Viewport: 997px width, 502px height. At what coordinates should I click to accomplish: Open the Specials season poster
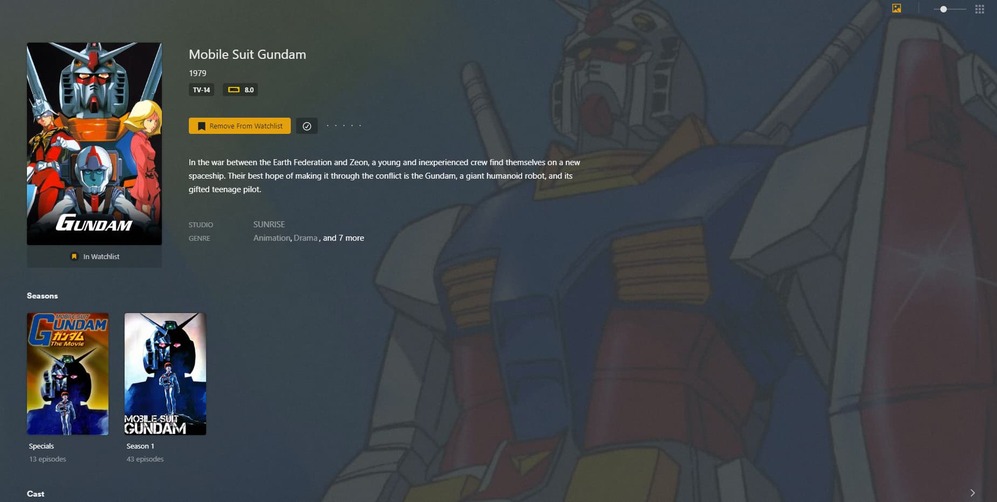coord(67,374)
